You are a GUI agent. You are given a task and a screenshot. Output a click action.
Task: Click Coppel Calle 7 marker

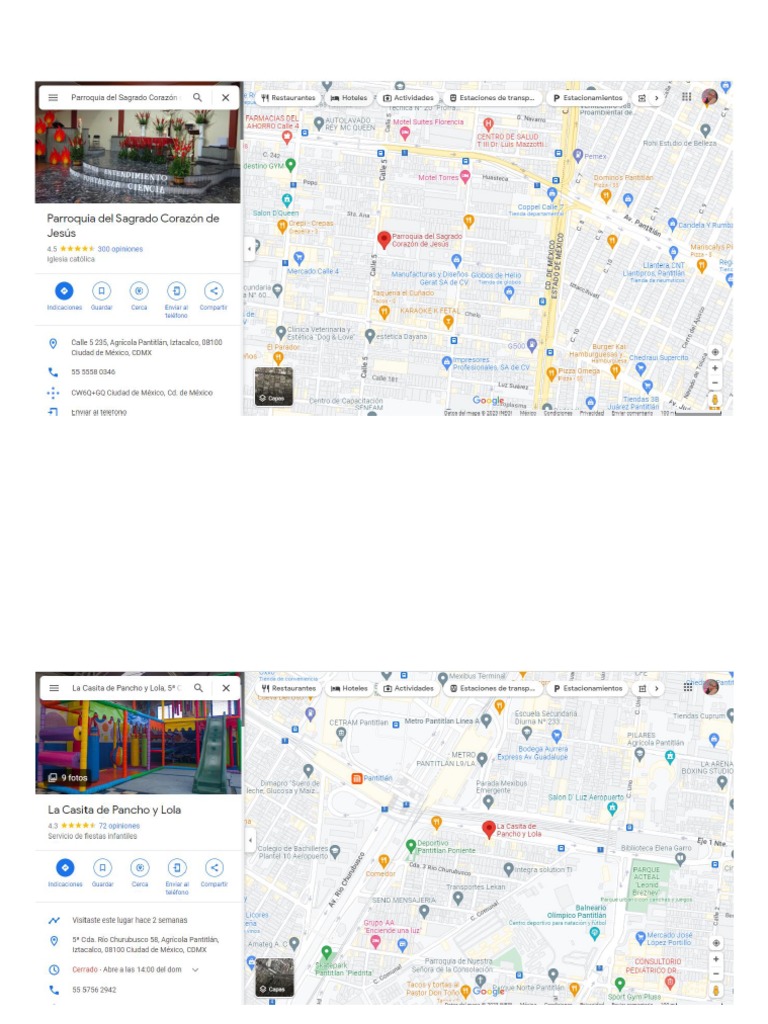coord(552,194)
